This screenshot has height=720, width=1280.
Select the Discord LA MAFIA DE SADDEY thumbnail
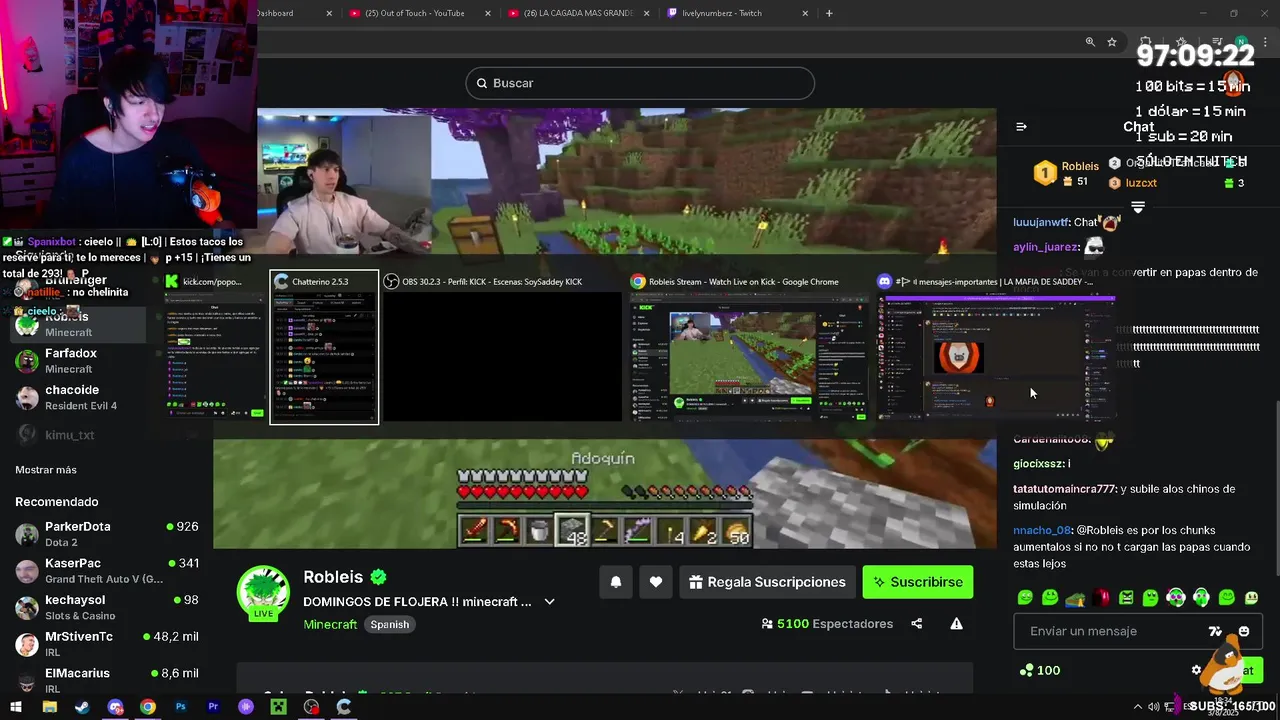[995, 347]
